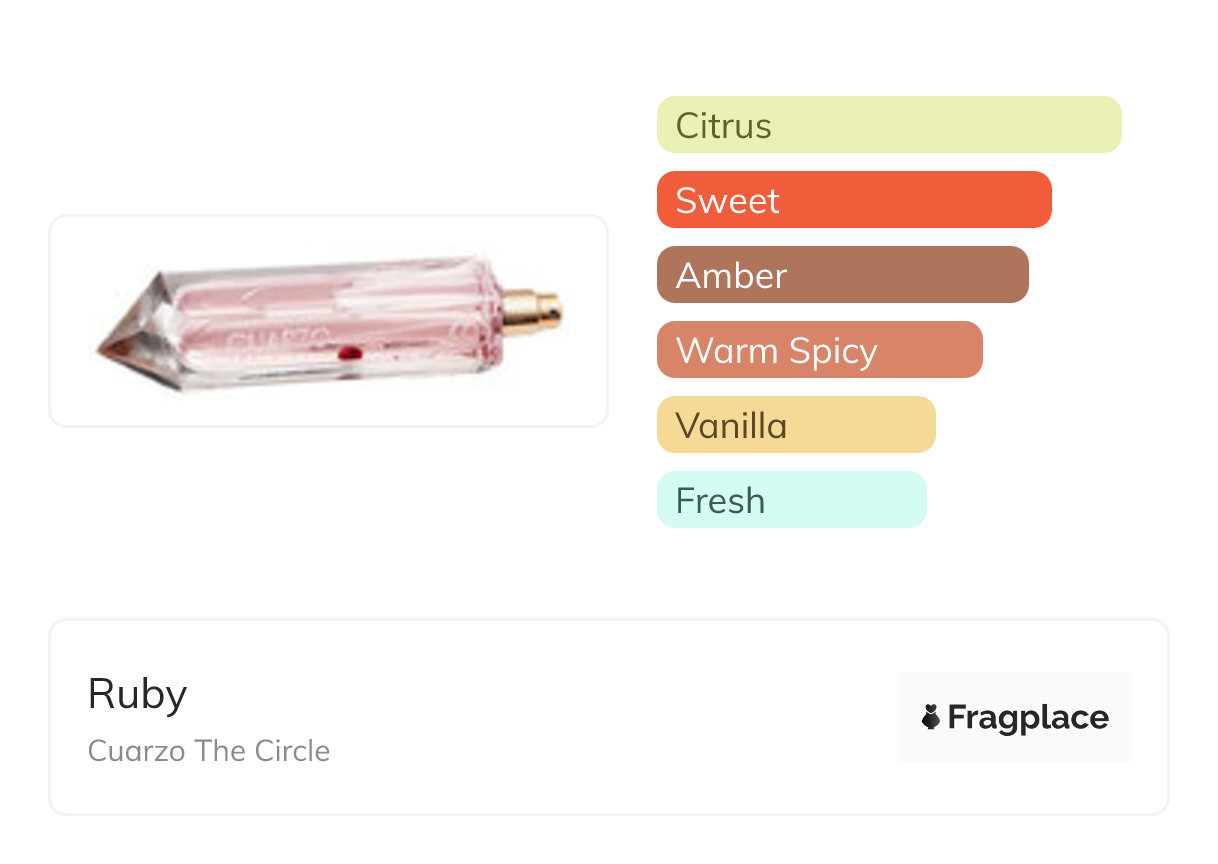
Task: Open the Cuarzo The Circle brand link
Action: click(x=209, y=751)
